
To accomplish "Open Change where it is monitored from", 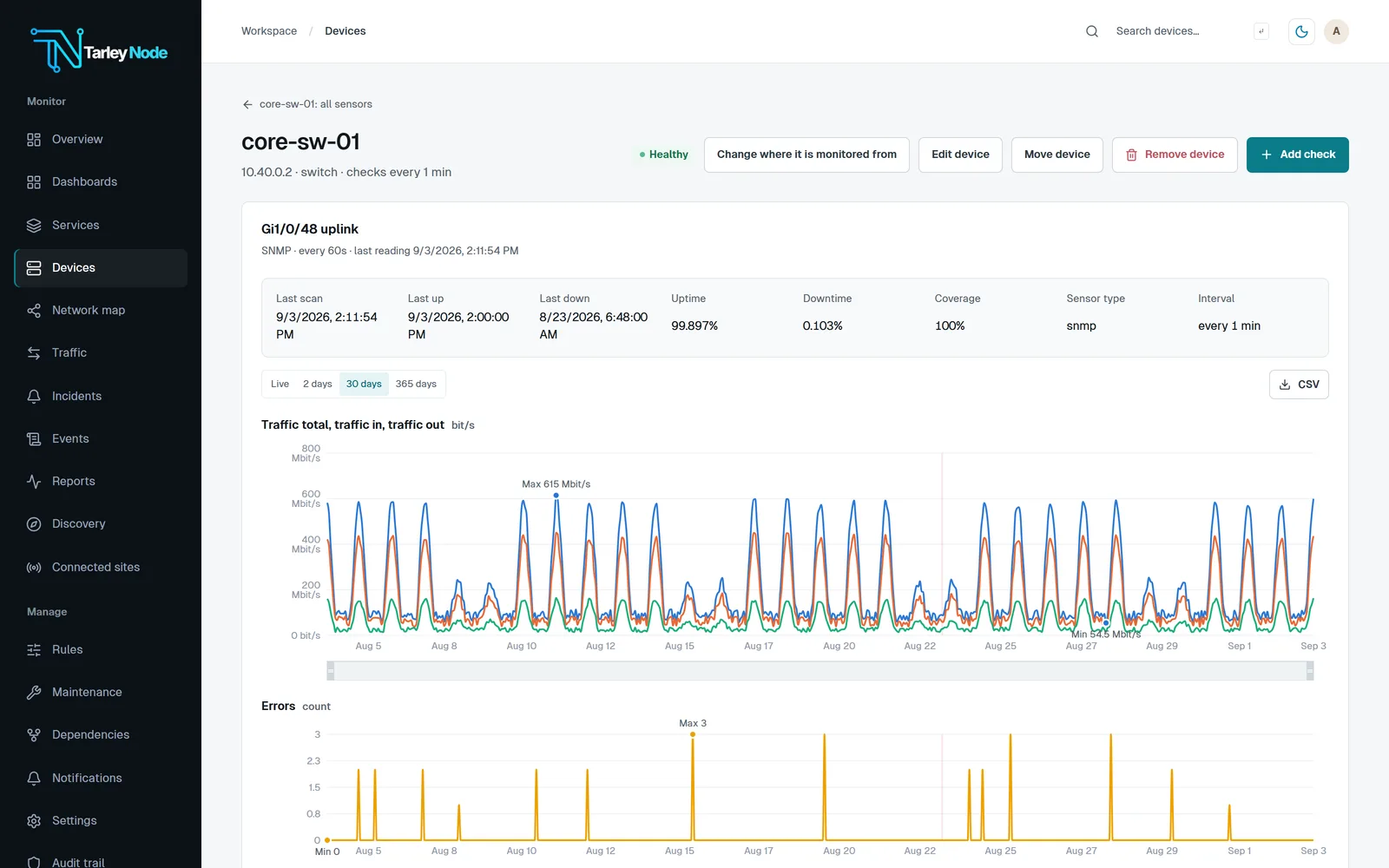I will click(806, 155).
